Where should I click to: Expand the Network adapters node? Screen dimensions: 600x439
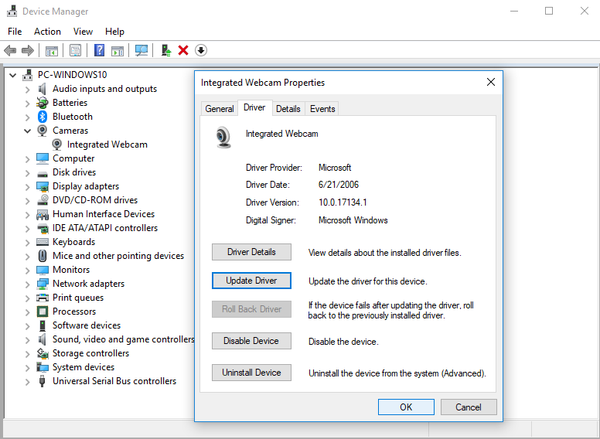point(28,283)
